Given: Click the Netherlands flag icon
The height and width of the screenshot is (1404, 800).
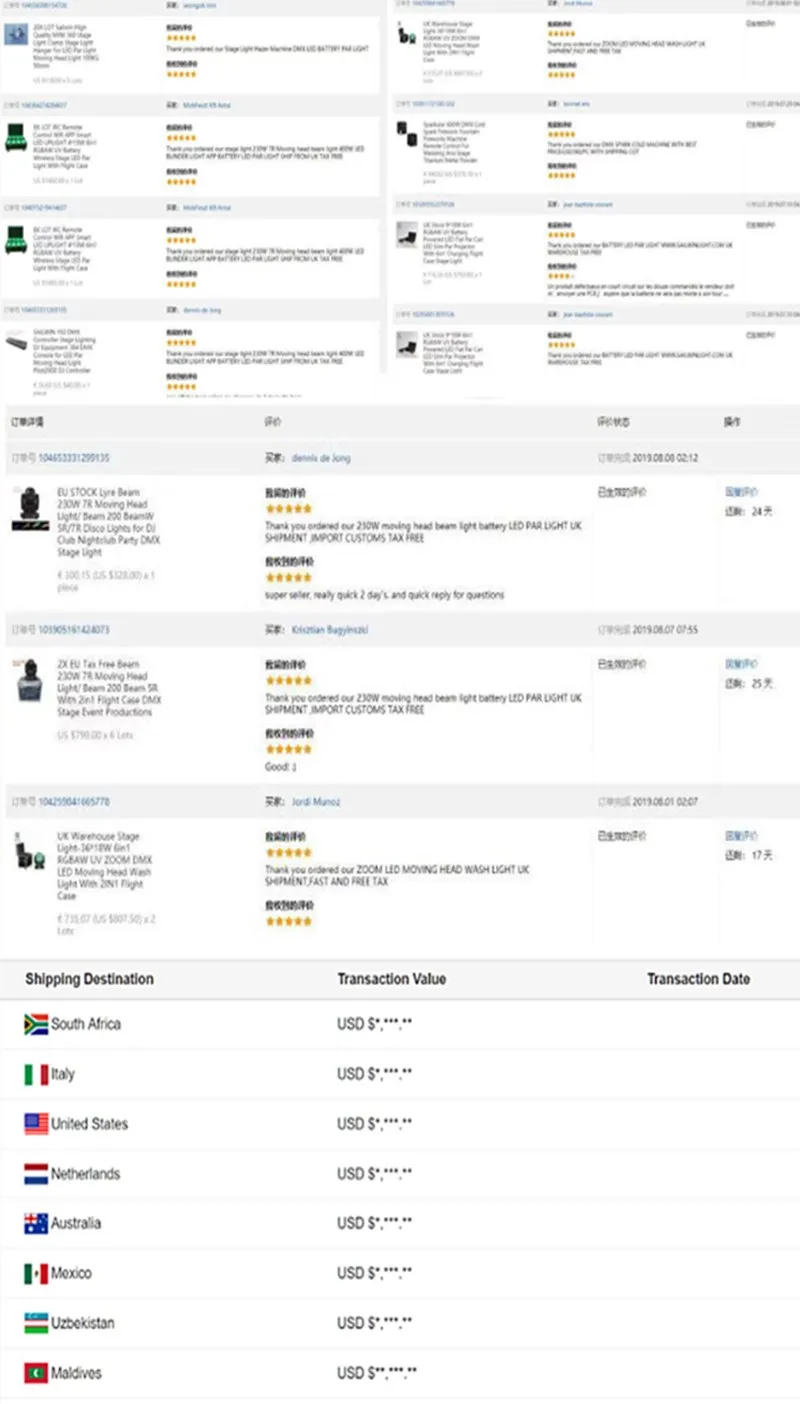Looking at the screenshot, I should click(36, 1174).
